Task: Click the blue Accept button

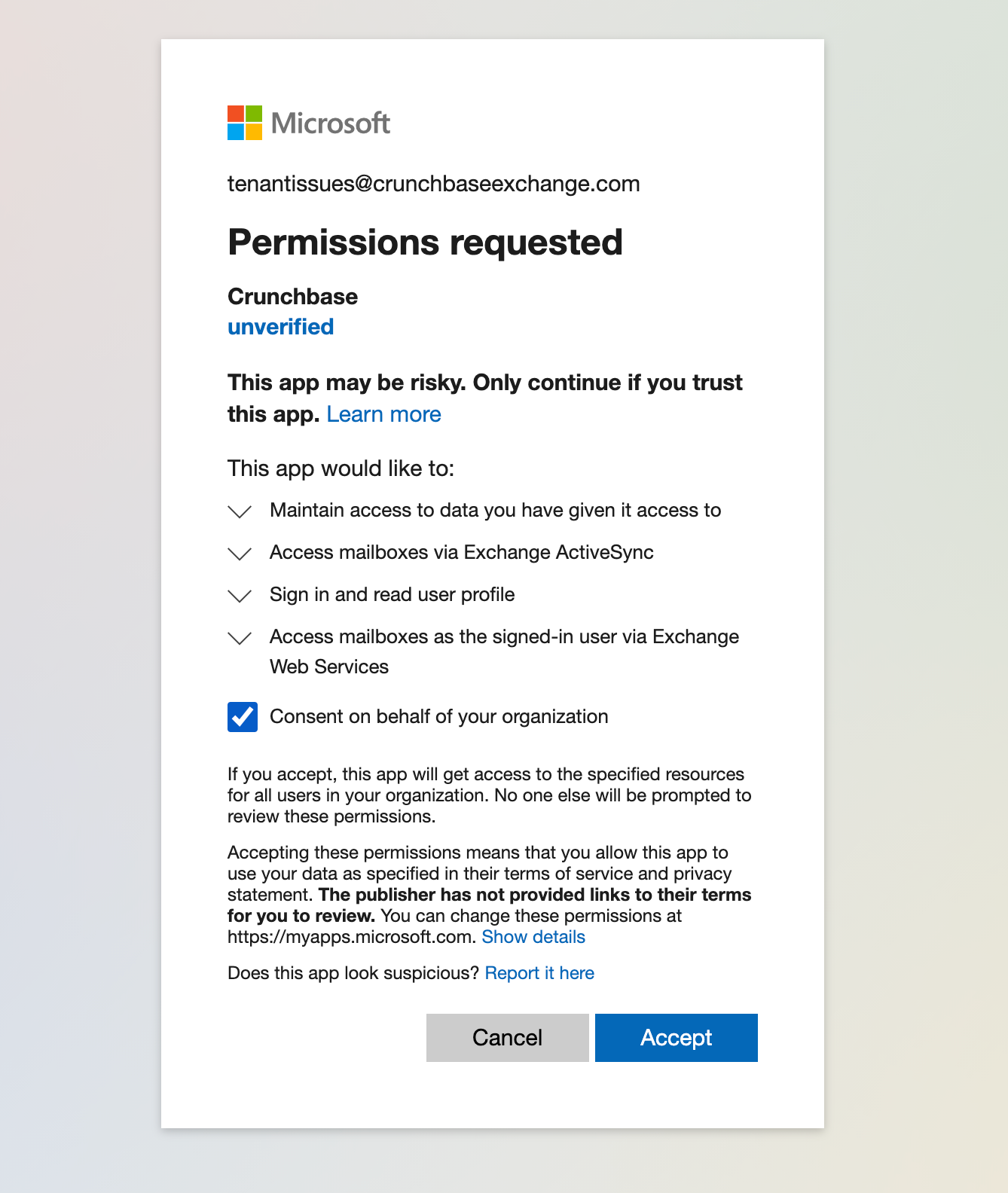Action: click(x=677, y=1038)
